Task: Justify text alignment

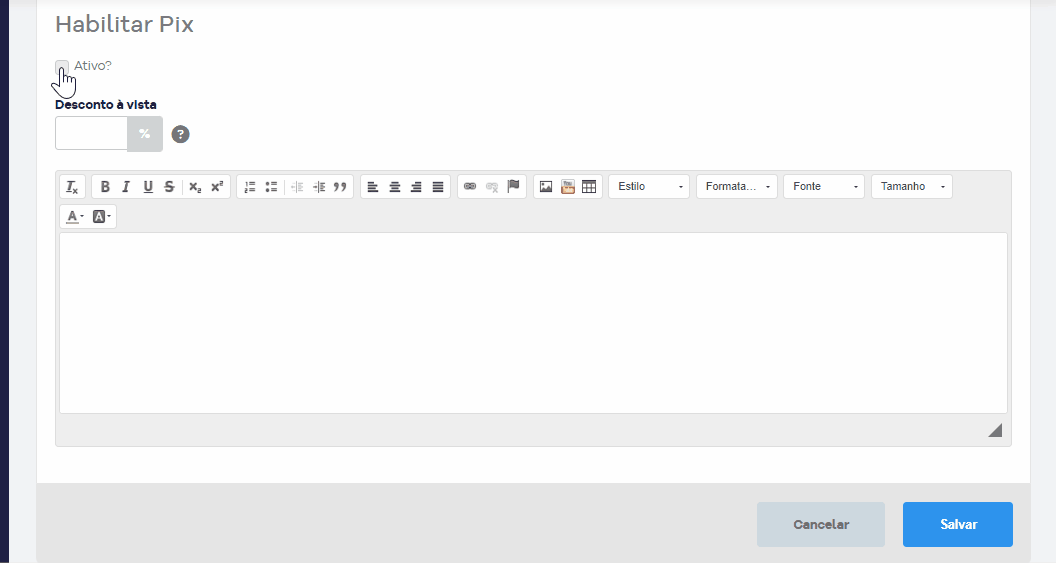Action: click(x=438, y=187)
